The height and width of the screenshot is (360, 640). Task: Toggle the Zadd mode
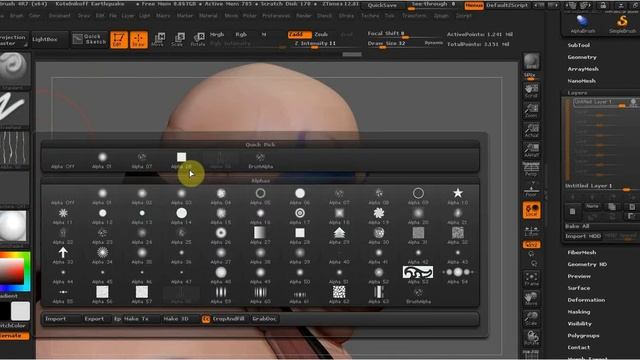[299, 34]
